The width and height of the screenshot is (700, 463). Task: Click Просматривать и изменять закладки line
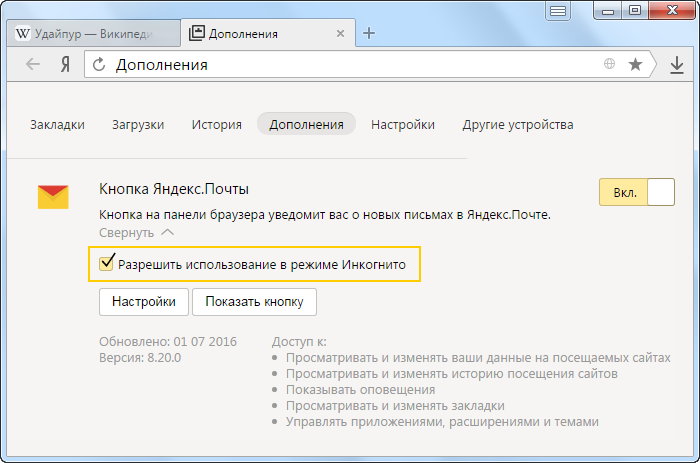[395, 406]
